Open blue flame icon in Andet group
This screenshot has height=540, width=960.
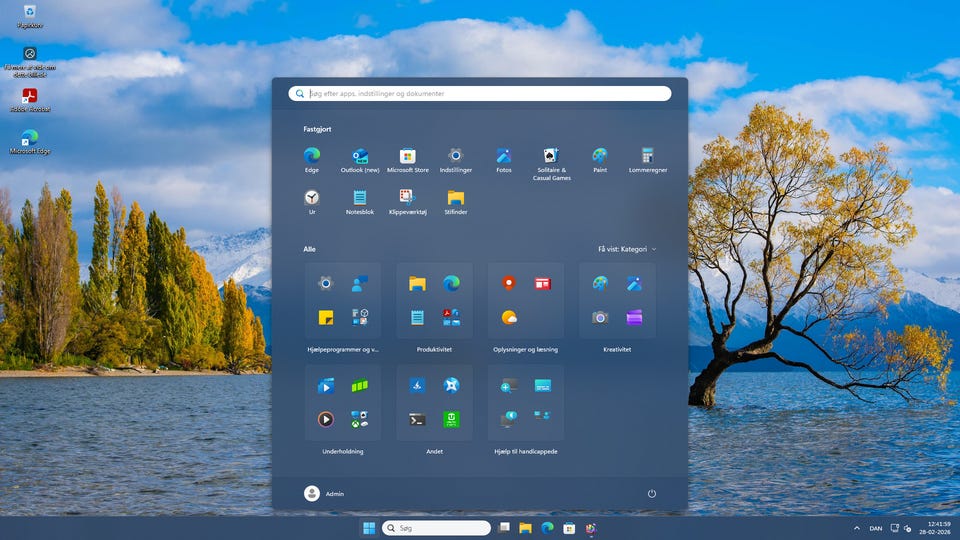tap(418, 385)
